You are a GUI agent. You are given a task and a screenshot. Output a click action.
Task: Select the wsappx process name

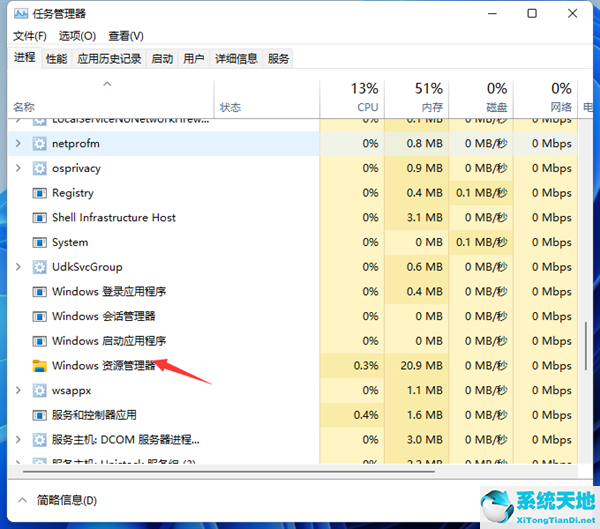[x=72, y=391]
